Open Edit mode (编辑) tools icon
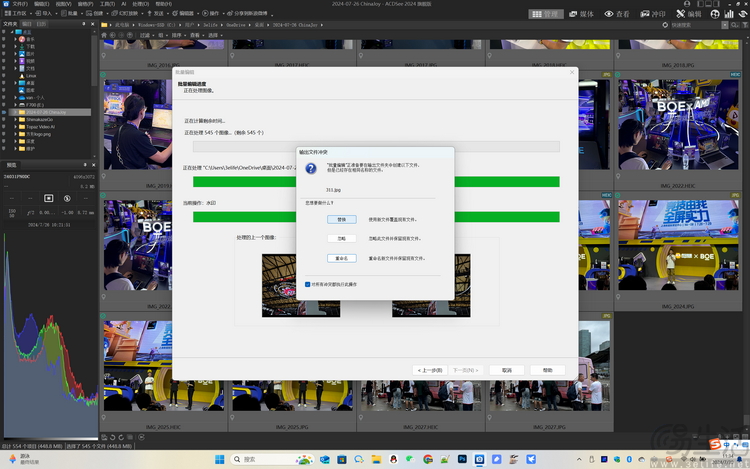The image size is (750, 469). pyautogui.click(x=689, y=14)
